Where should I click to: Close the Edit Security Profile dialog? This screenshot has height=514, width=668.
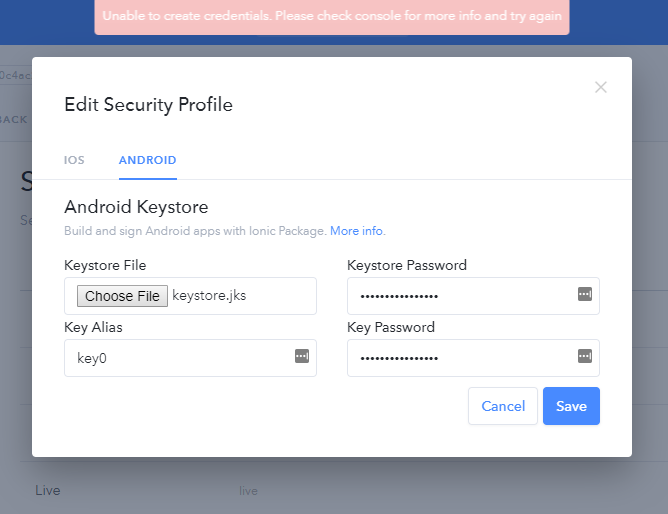click(601, 87)
